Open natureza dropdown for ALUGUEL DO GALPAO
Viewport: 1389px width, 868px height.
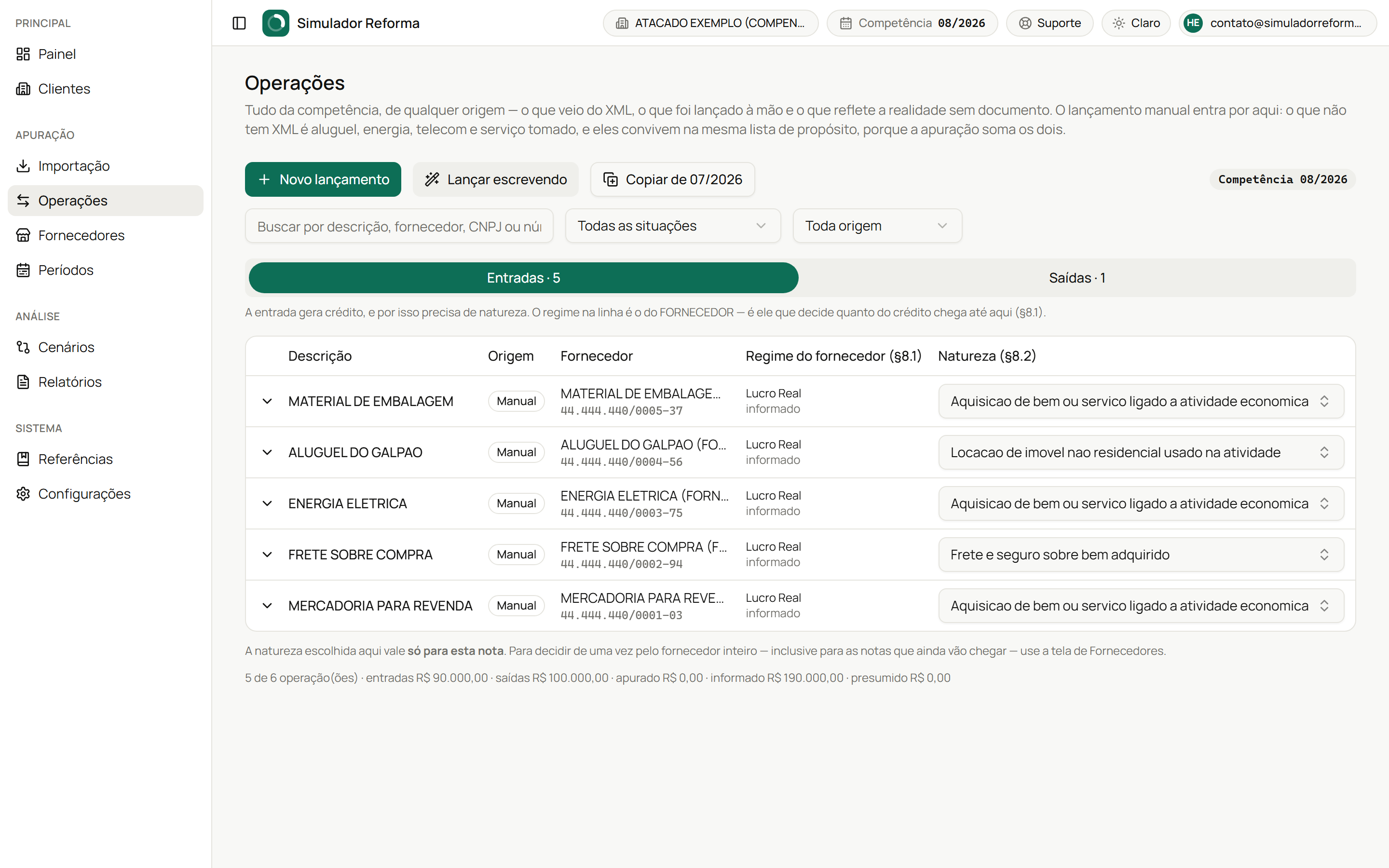pyautogui.click(x=1141, y=452)
